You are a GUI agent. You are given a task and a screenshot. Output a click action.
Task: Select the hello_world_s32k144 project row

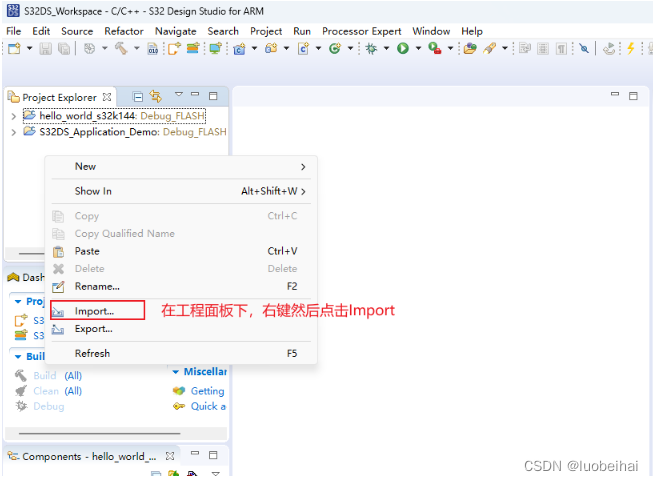tap(114, 116)
